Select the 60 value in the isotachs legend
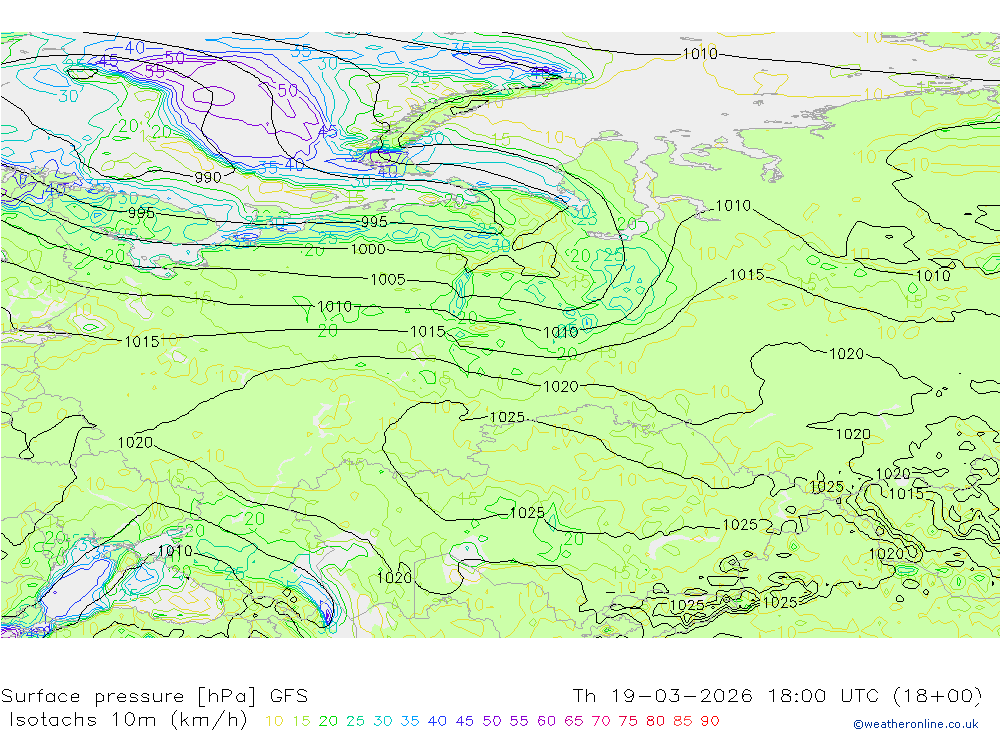 (547, 721)
